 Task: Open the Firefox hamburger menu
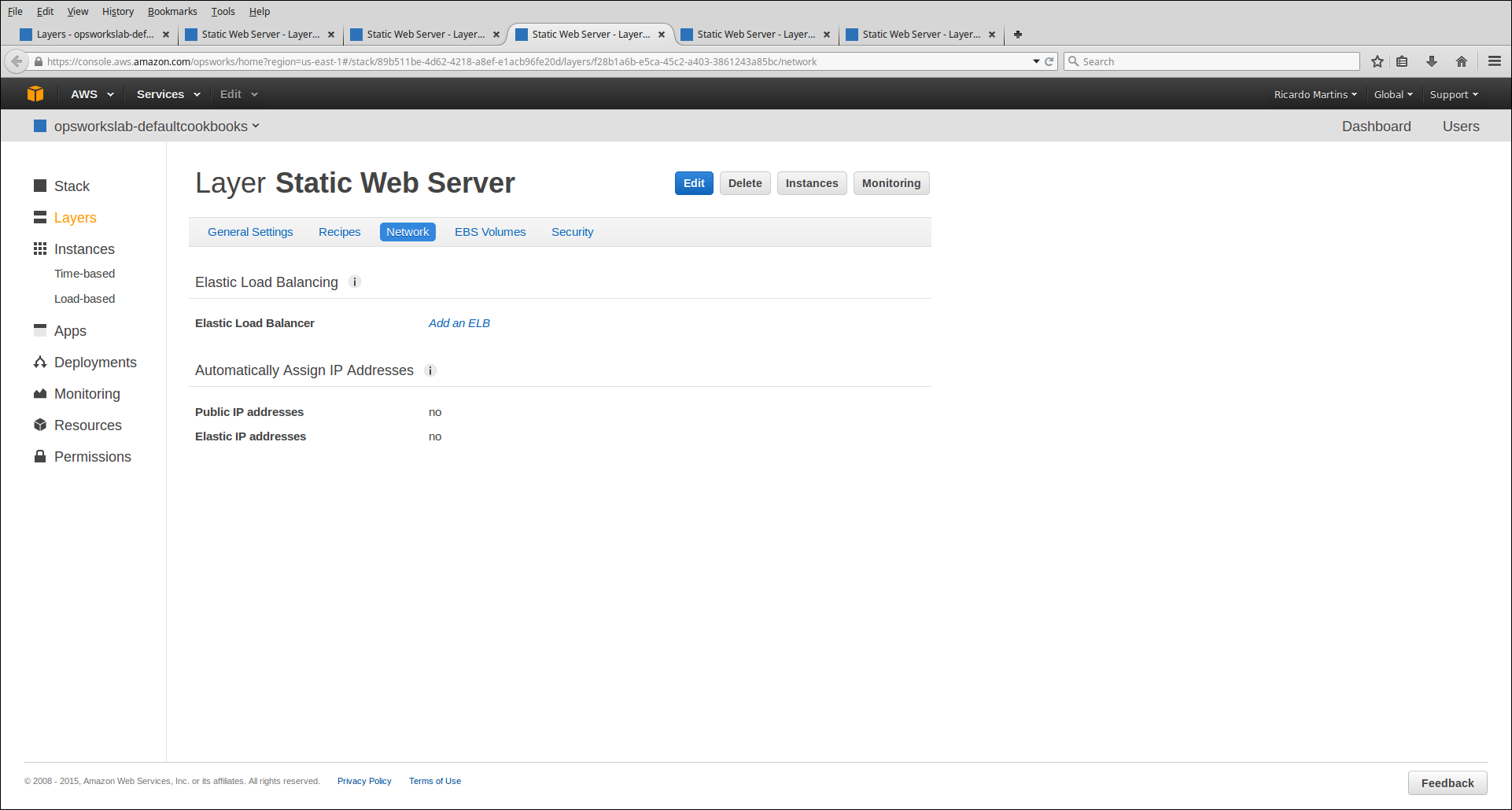(x=1495, y=61)
